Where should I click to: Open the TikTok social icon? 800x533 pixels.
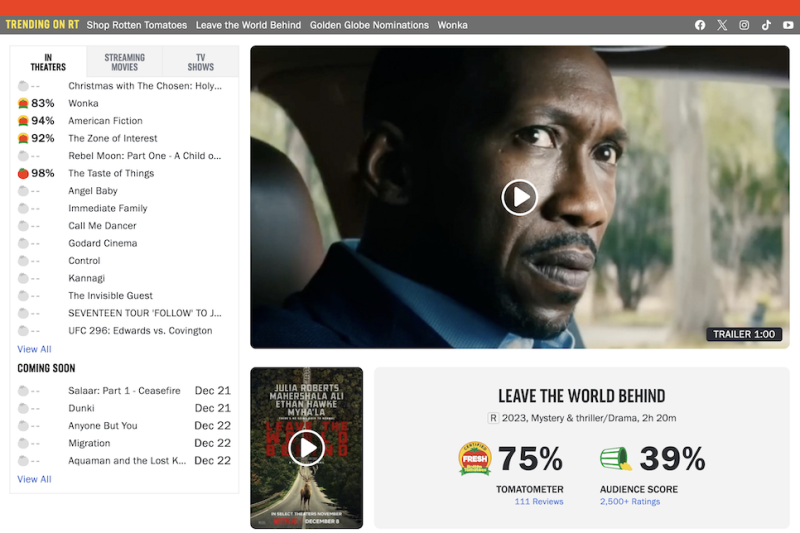(x=766, y=25)
